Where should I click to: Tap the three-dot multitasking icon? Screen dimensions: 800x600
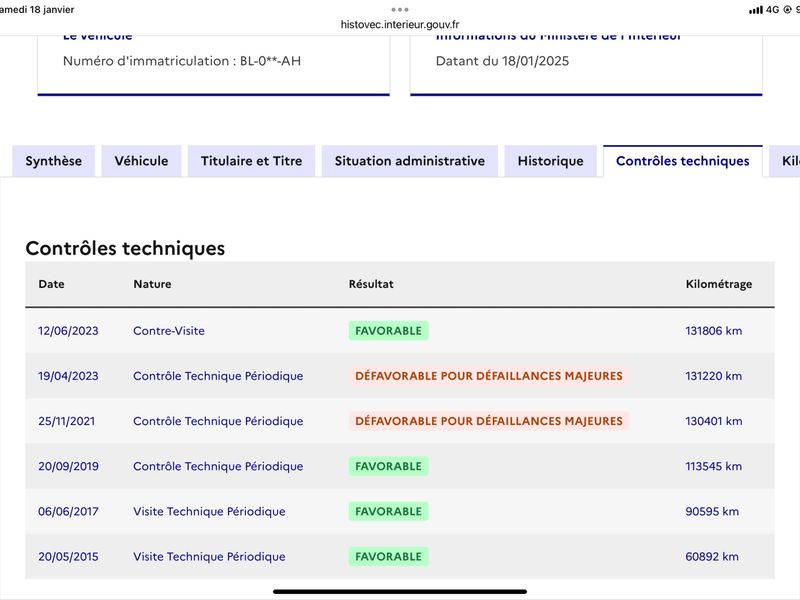(400, 9)
